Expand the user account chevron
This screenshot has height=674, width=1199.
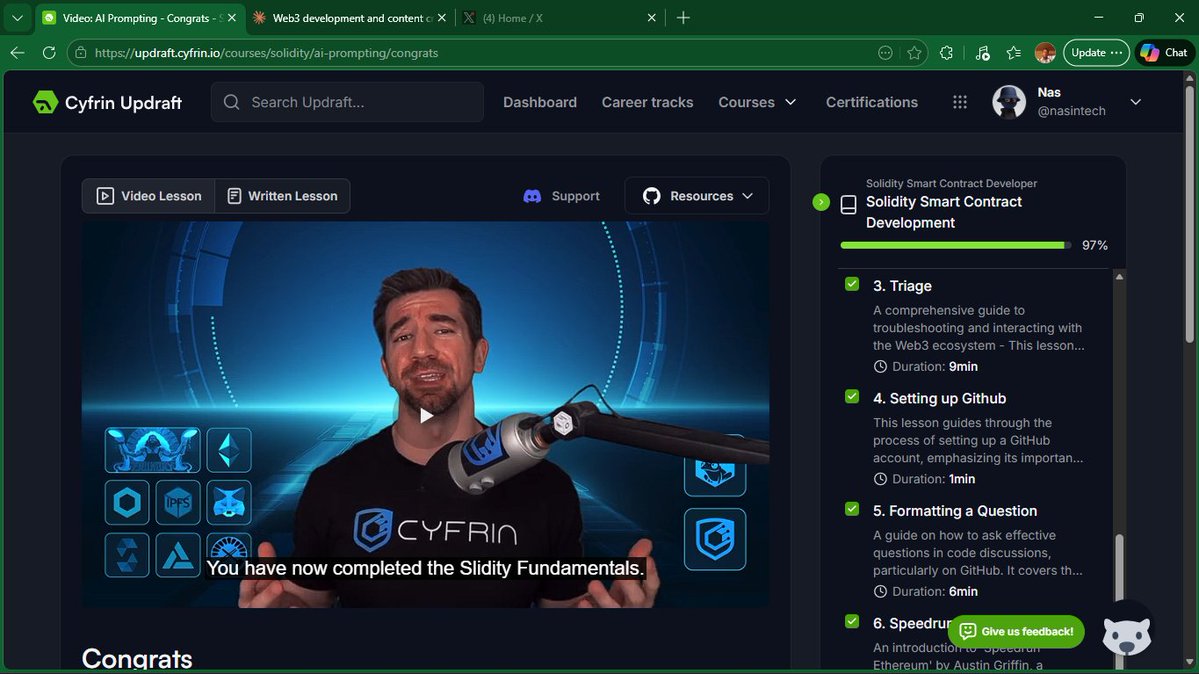click(x=1136, y=102)
